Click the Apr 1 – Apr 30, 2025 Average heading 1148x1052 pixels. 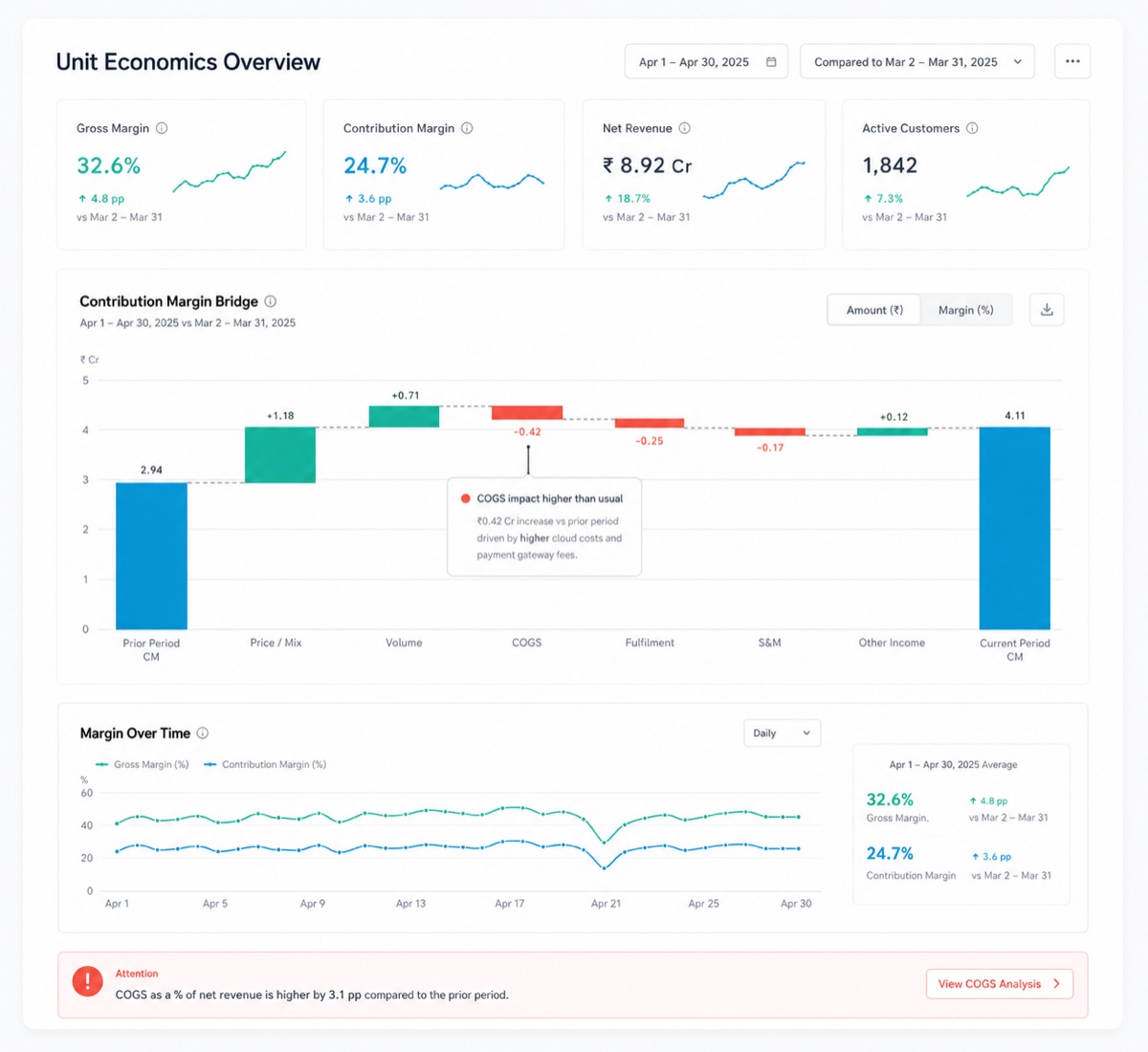coord(953,765)
